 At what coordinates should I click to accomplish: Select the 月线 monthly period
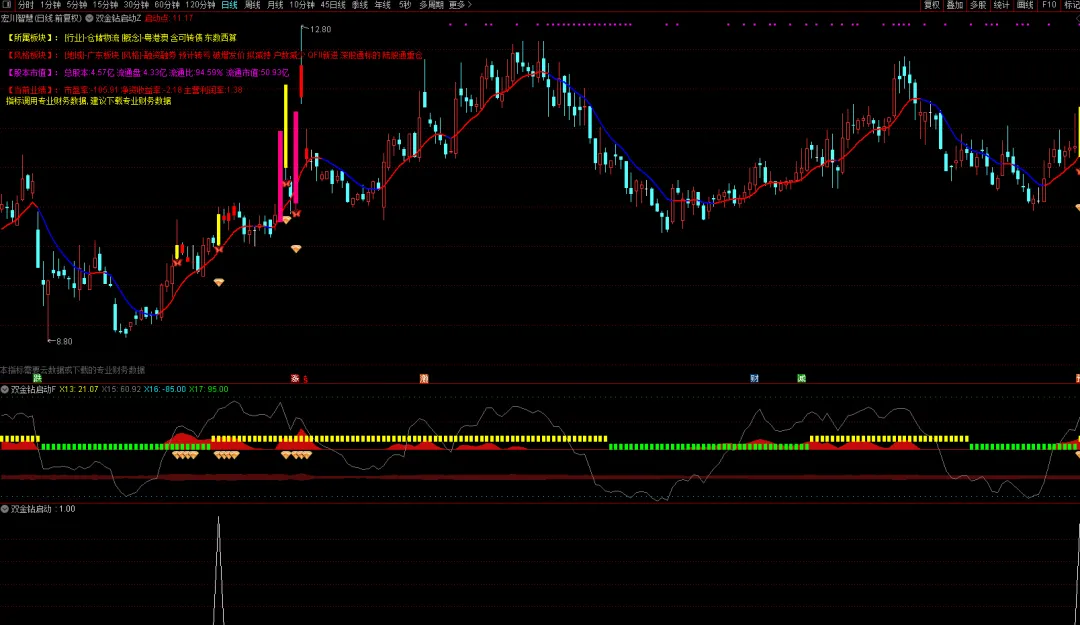pos(275,5)
